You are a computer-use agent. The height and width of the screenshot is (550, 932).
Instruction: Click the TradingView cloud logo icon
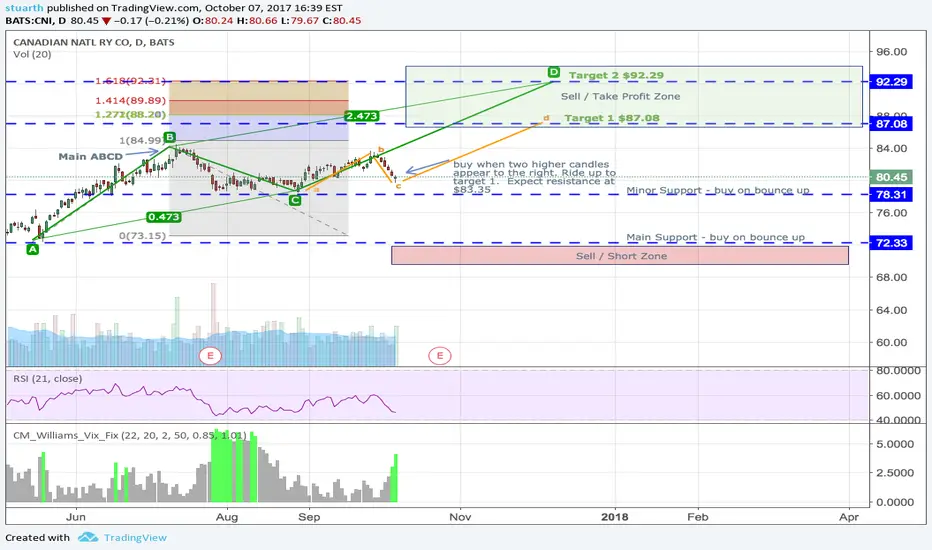(87, 538)
